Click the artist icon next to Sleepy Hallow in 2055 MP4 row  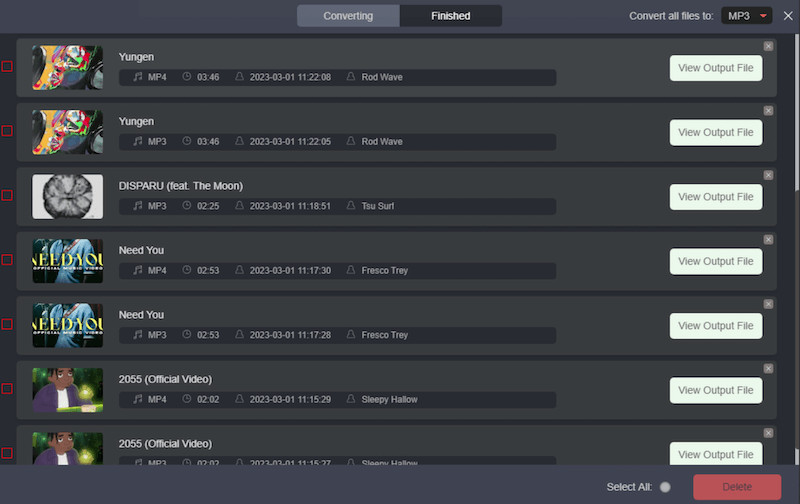point(351,399)
